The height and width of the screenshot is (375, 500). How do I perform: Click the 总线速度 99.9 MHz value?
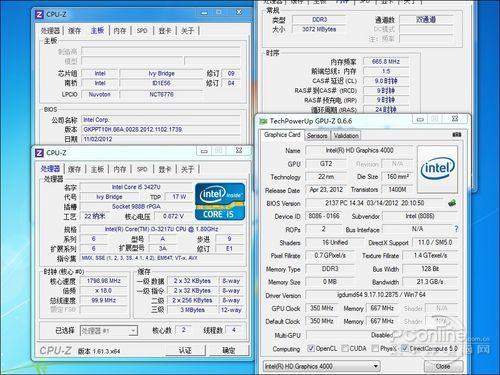coord(104,300)
